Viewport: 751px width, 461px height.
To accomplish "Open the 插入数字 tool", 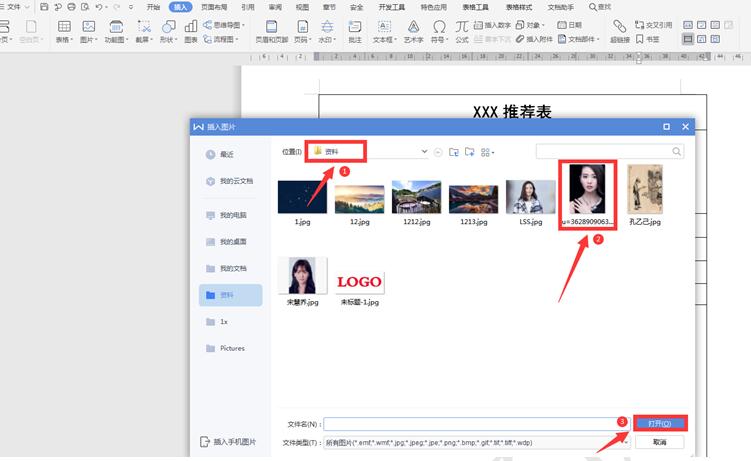I will click(492, 25).
